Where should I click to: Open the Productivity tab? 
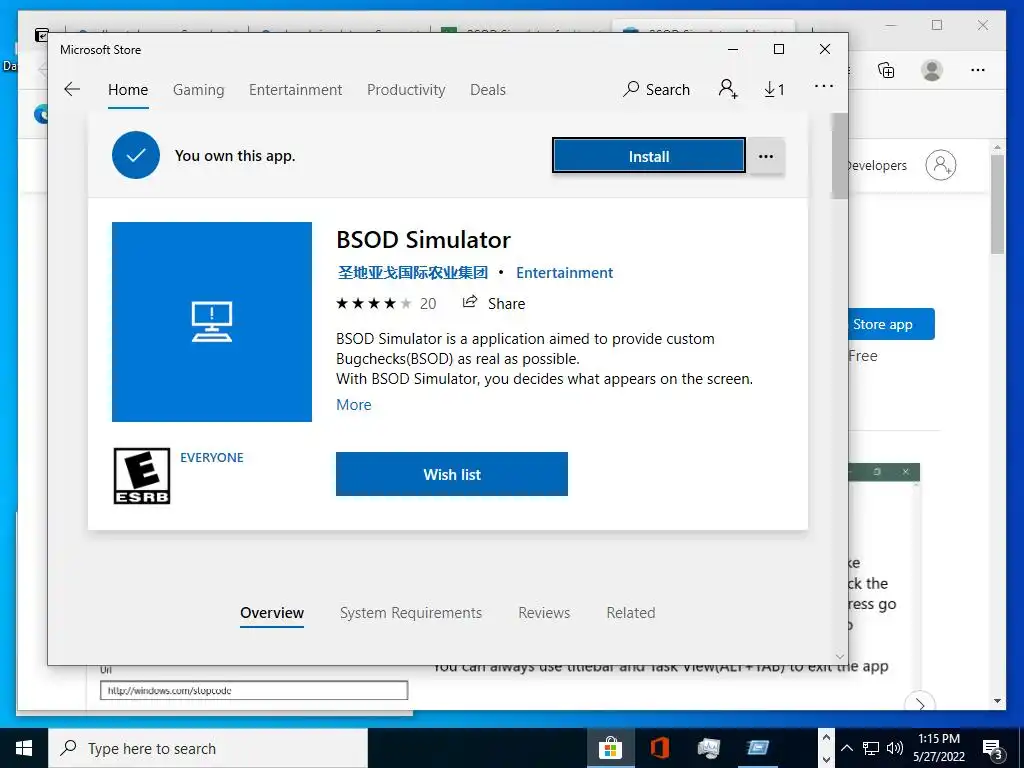point(406,89)
